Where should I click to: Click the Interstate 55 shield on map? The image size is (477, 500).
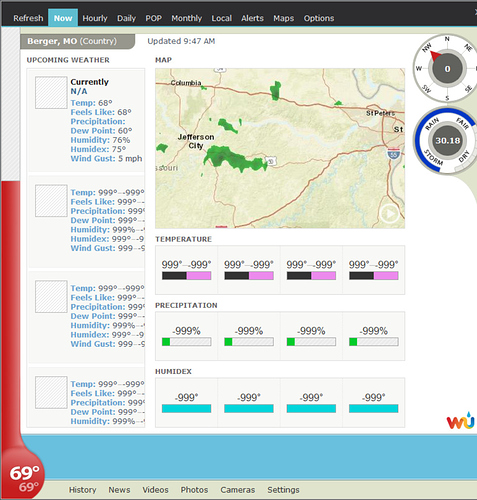(394, 154)
